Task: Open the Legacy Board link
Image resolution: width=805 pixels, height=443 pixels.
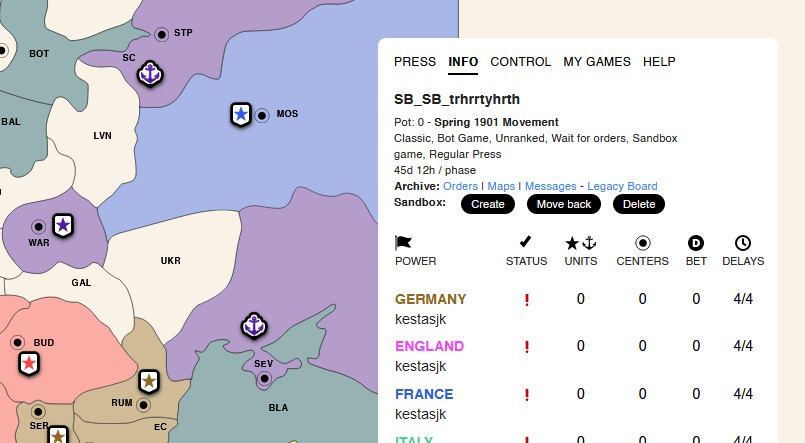Action: 622,186
